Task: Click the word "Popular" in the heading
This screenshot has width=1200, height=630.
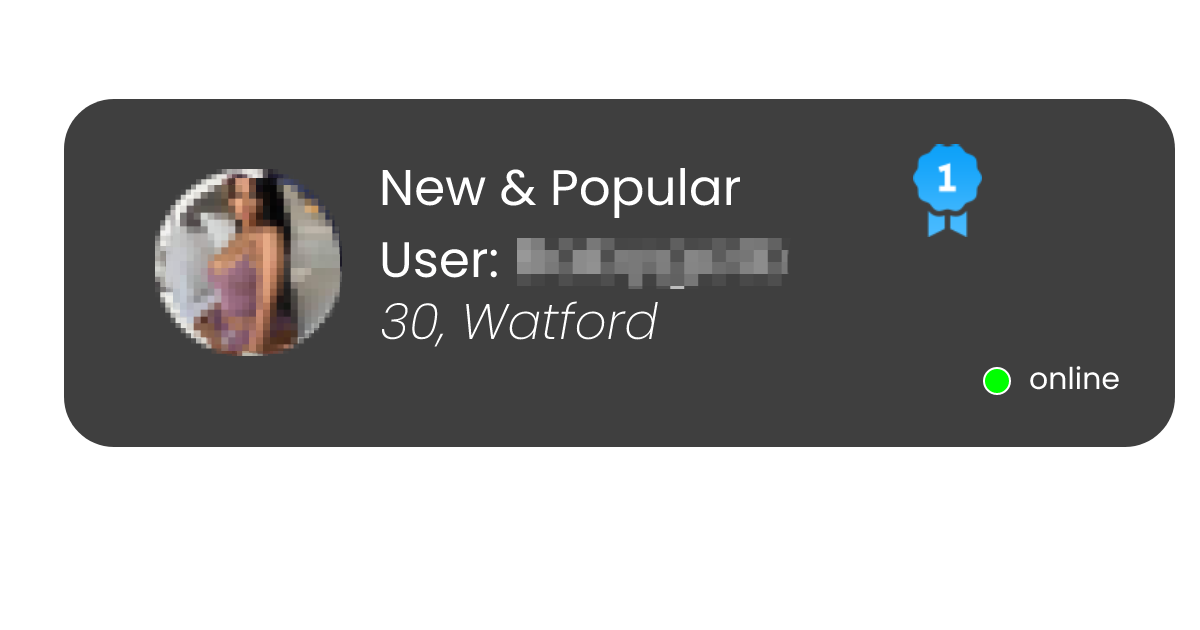Action: tap(646, 190)
